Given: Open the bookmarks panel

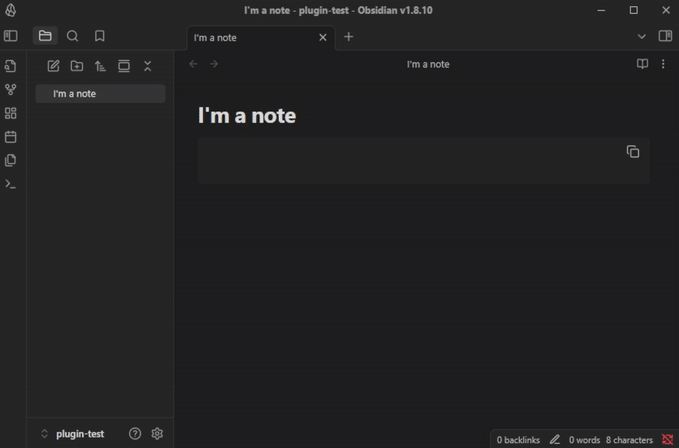Looking at the screenshot, I should tap(100, 36).
